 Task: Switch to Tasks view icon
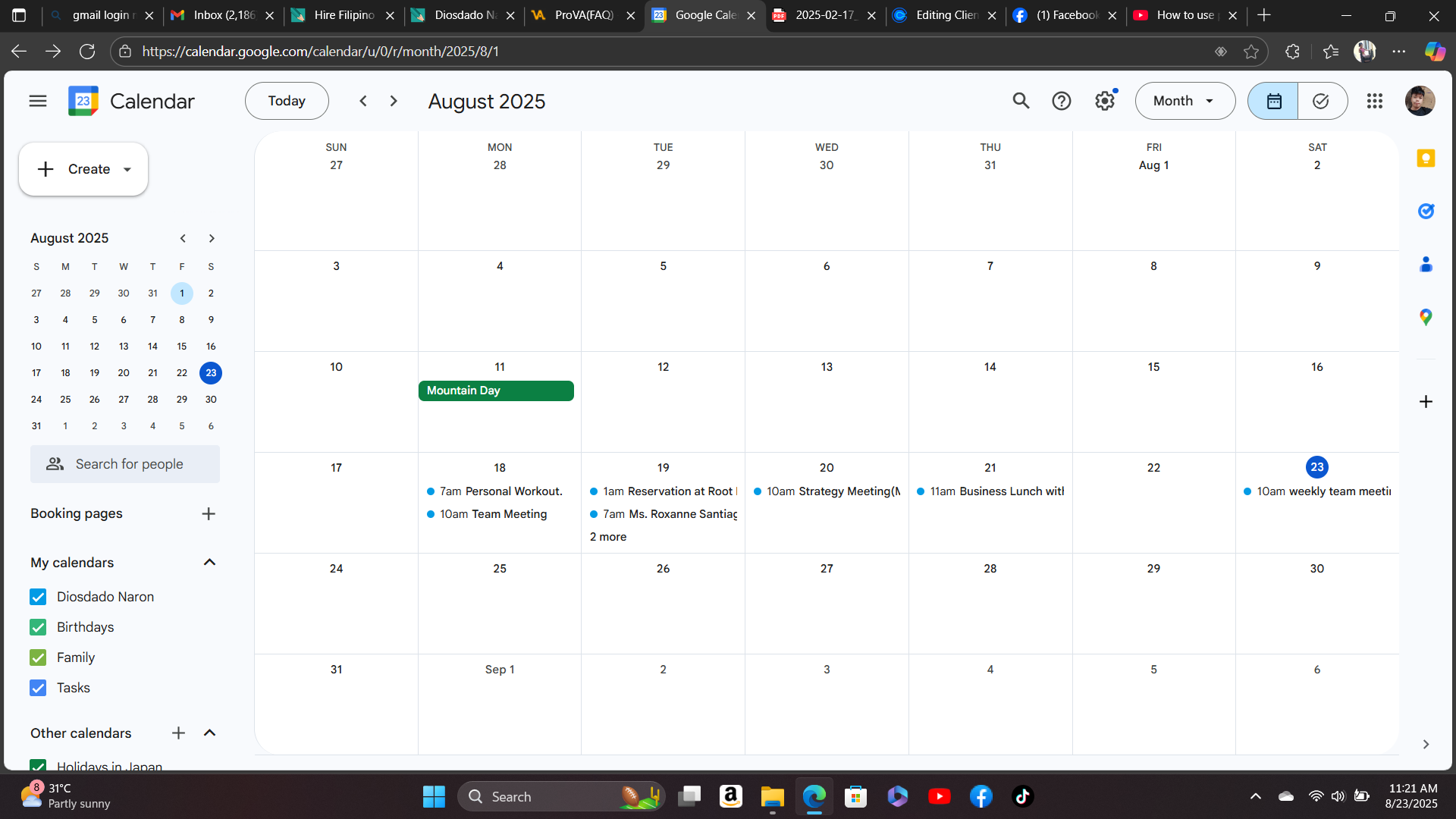tap(1321, 101)
